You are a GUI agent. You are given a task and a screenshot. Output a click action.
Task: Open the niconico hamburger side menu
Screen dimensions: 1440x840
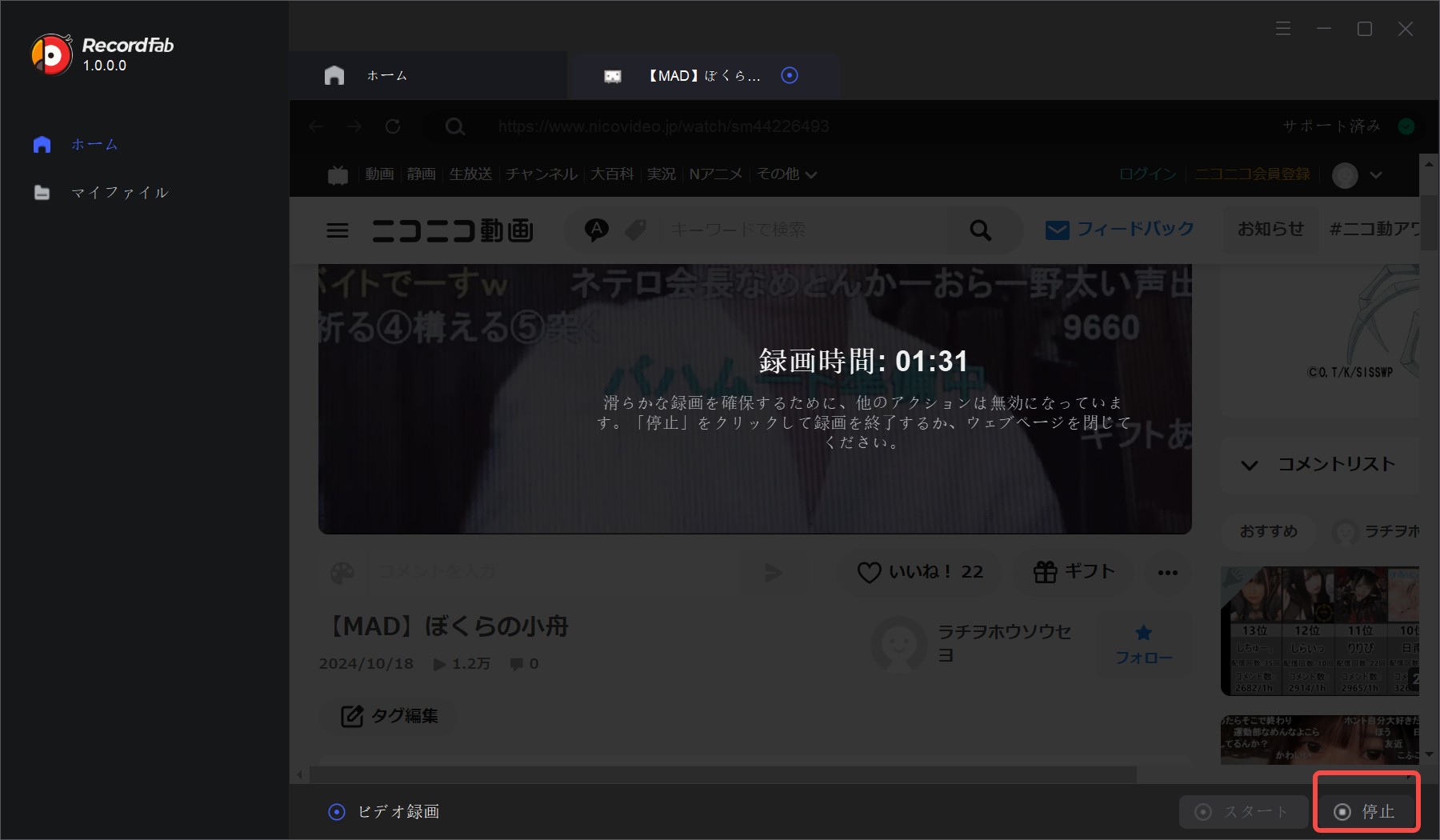[x=338, y=230]
